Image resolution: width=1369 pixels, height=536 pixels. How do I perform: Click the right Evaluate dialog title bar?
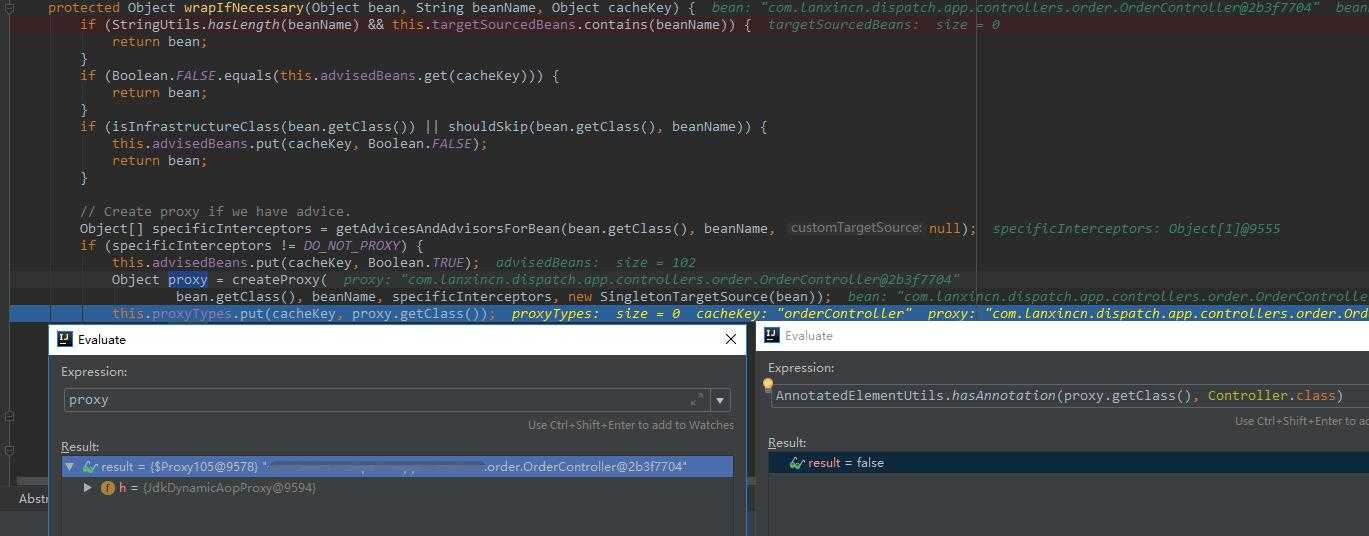1063,336
